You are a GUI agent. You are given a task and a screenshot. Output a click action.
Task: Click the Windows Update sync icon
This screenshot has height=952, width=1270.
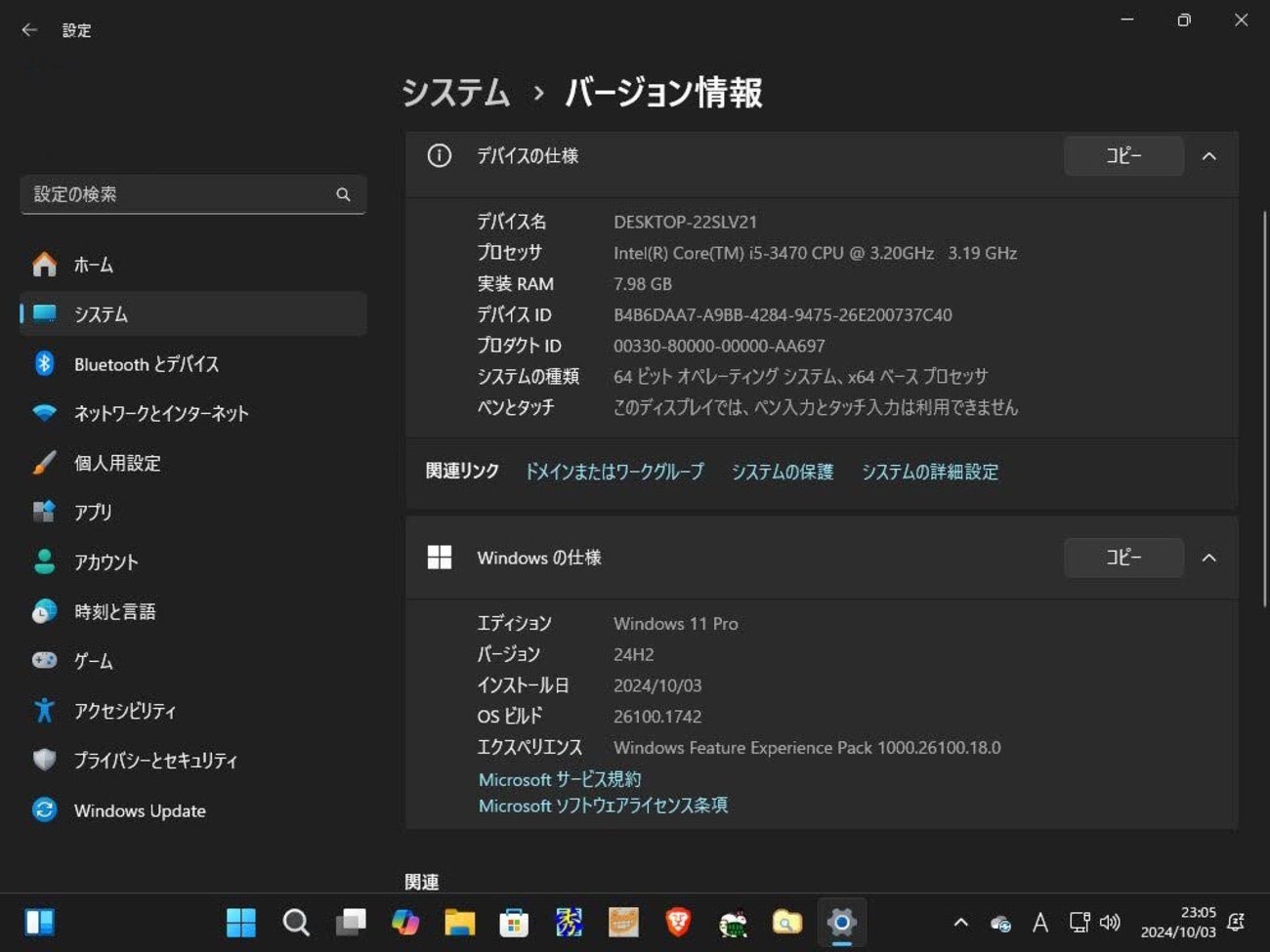pyautogui.click(x=44, y=810)
